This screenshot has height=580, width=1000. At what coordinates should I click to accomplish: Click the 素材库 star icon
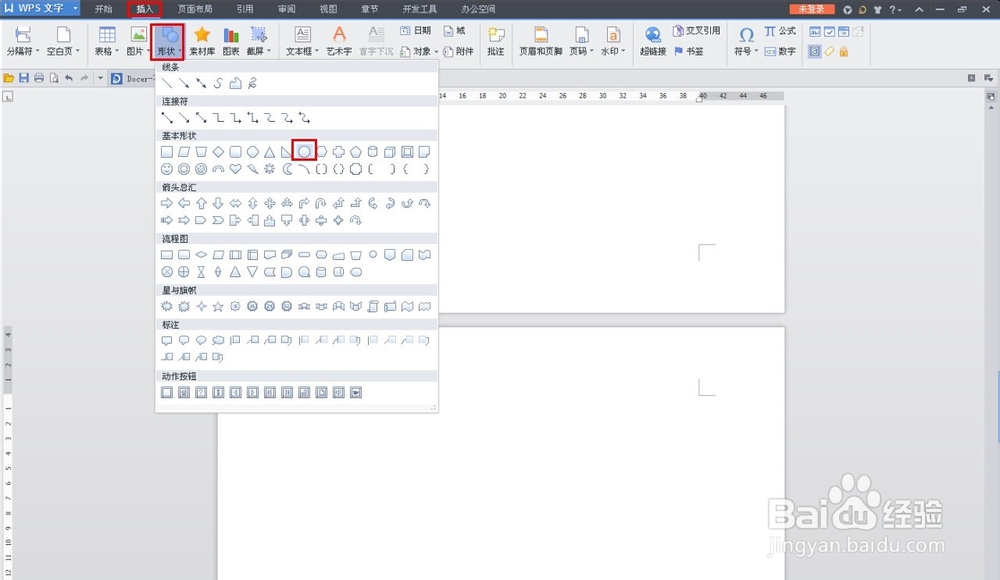[x=202, y=41]
